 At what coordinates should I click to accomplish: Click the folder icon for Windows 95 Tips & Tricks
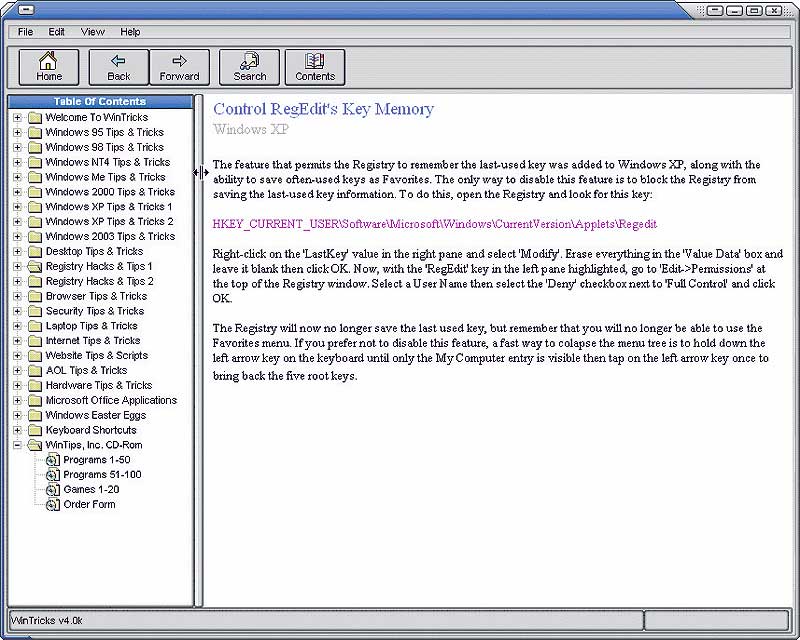tap(35, 132)
